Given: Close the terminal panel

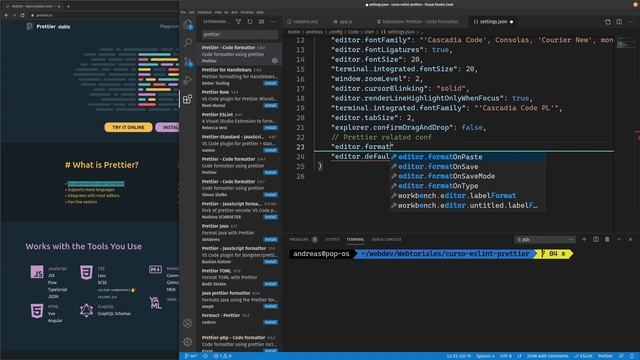Looking at the screenshot, I should tap(630, 240).
